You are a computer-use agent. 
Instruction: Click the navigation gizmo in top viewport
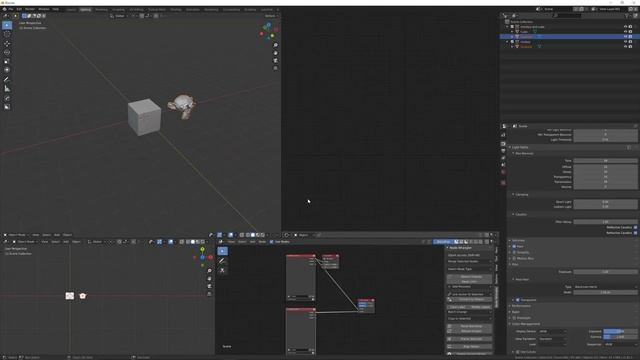[x=269, y=31]
